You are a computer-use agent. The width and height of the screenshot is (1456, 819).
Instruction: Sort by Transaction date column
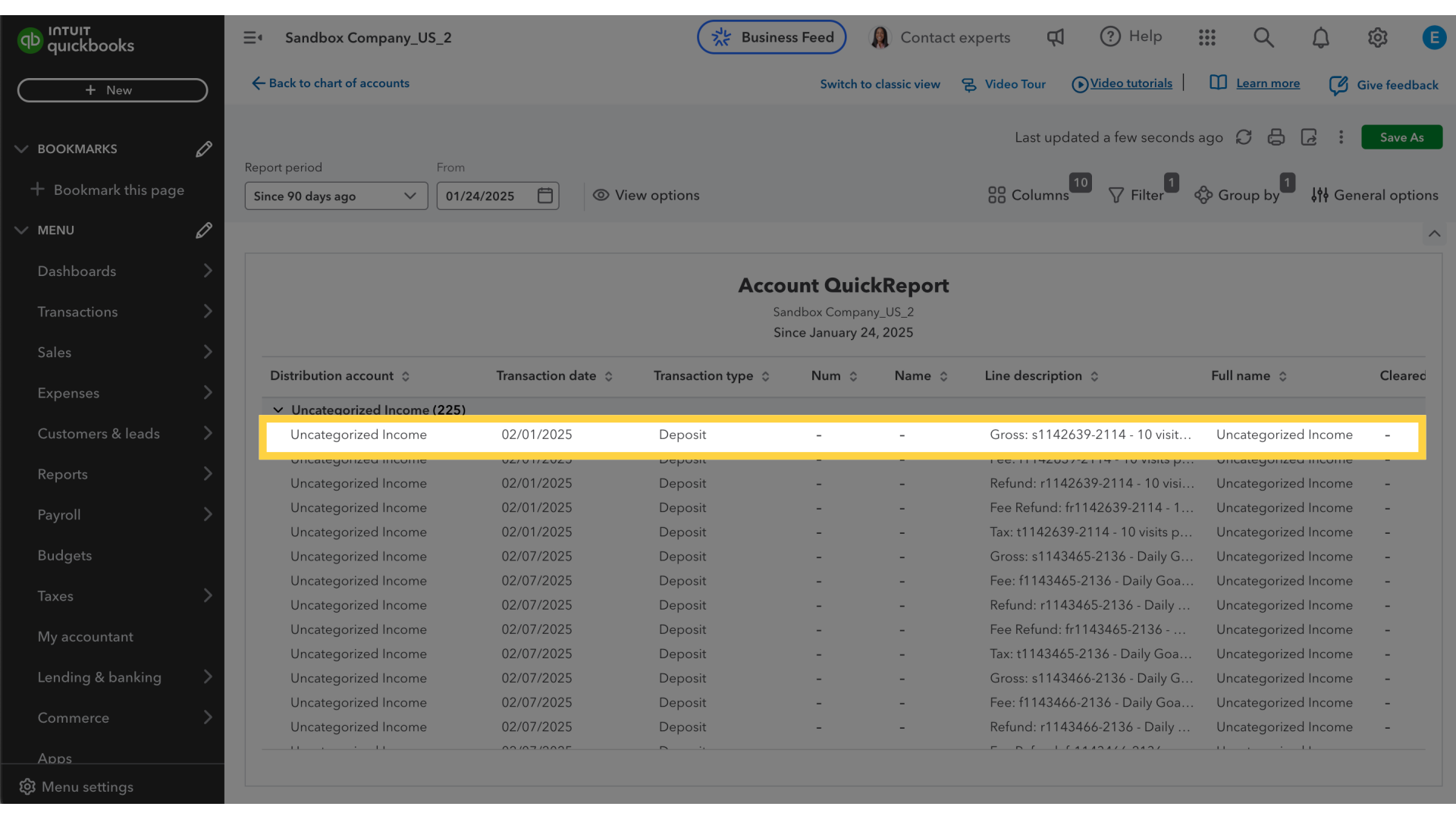tap(609, 376)
